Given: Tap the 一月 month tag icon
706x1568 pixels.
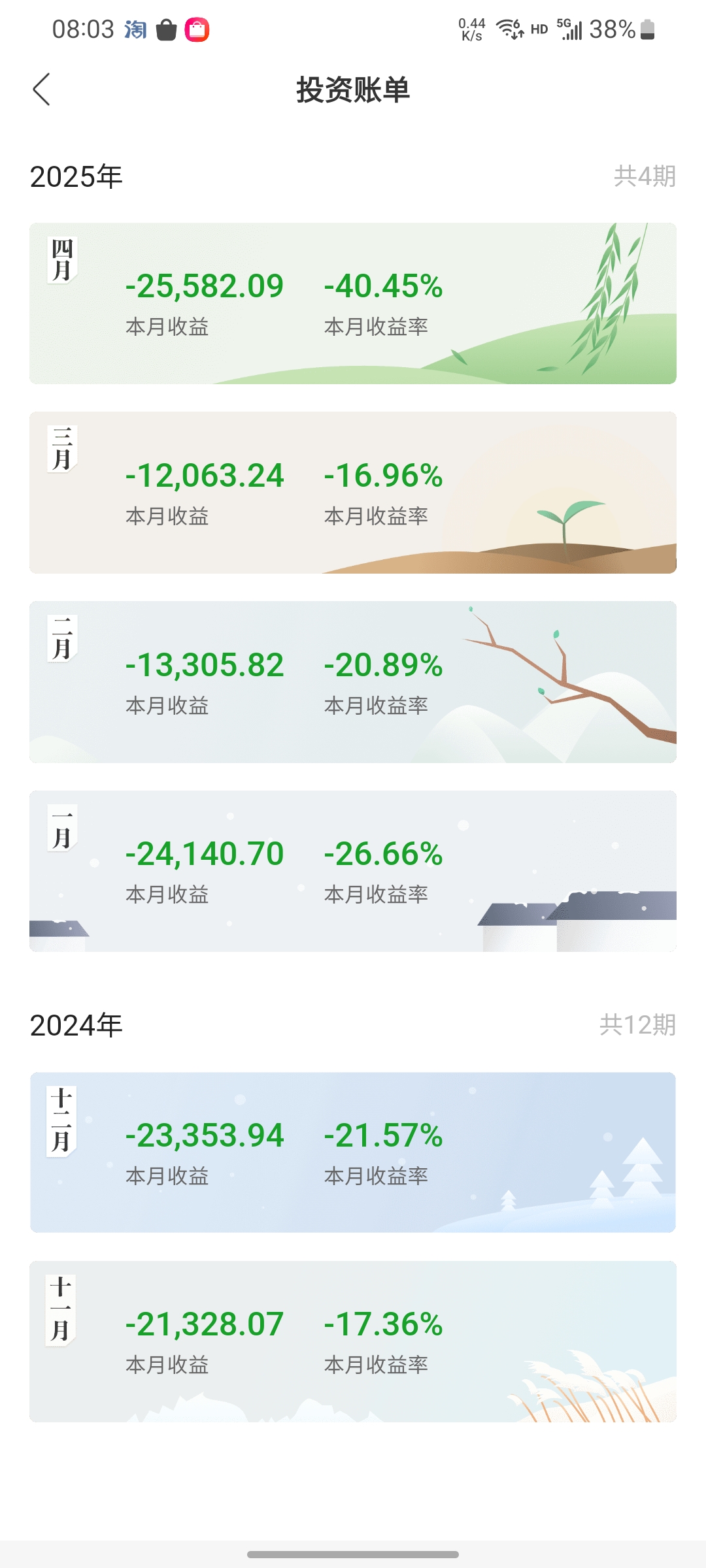Looking at the screenshot, I should click(x=62, y=827).
